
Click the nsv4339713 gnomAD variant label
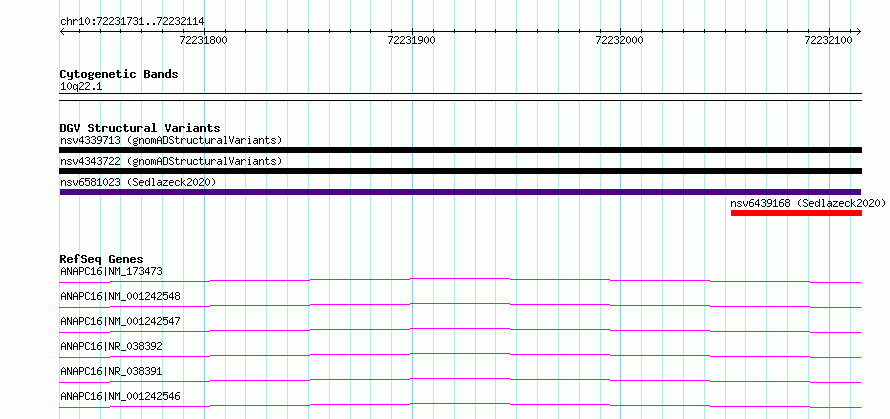coord(171,140)
